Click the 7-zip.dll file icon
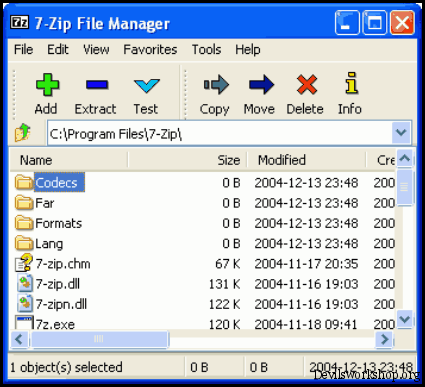The width and height of the screenshot is (425, 387). click(x=25, y=284)
